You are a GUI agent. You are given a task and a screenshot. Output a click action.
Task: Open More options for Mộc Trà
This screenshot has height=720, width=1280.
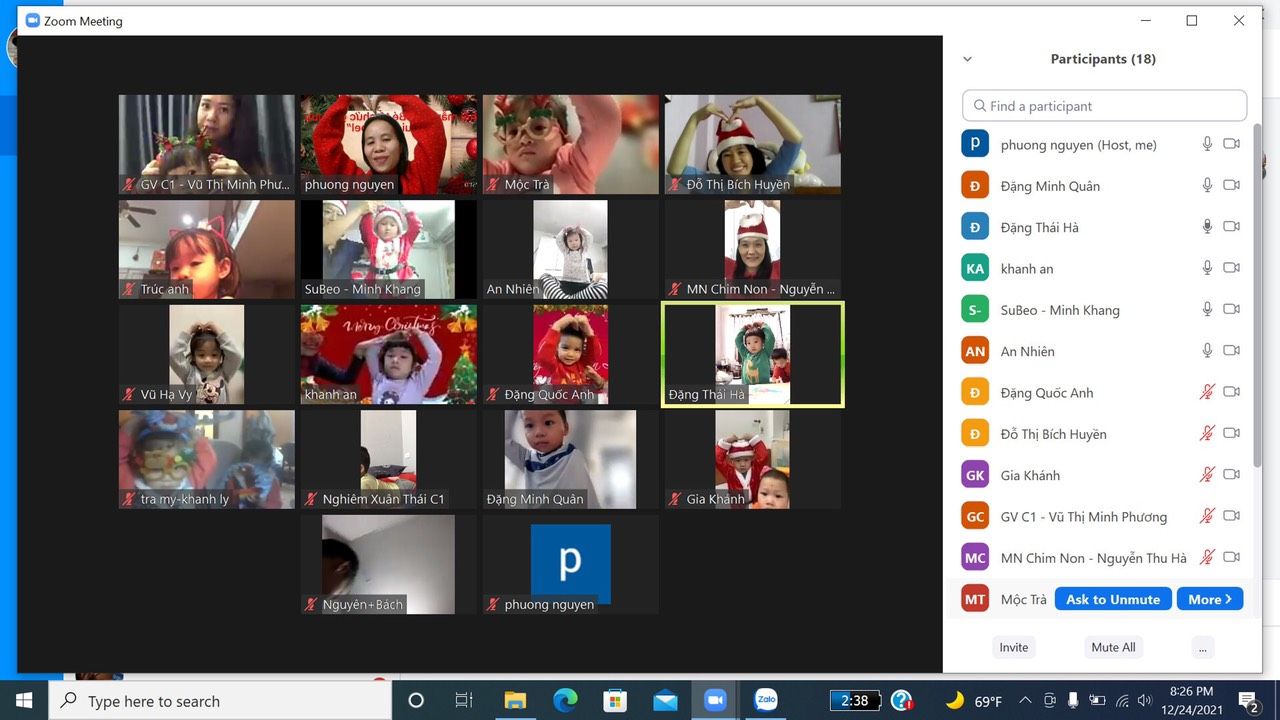[x=1209, y=599]
